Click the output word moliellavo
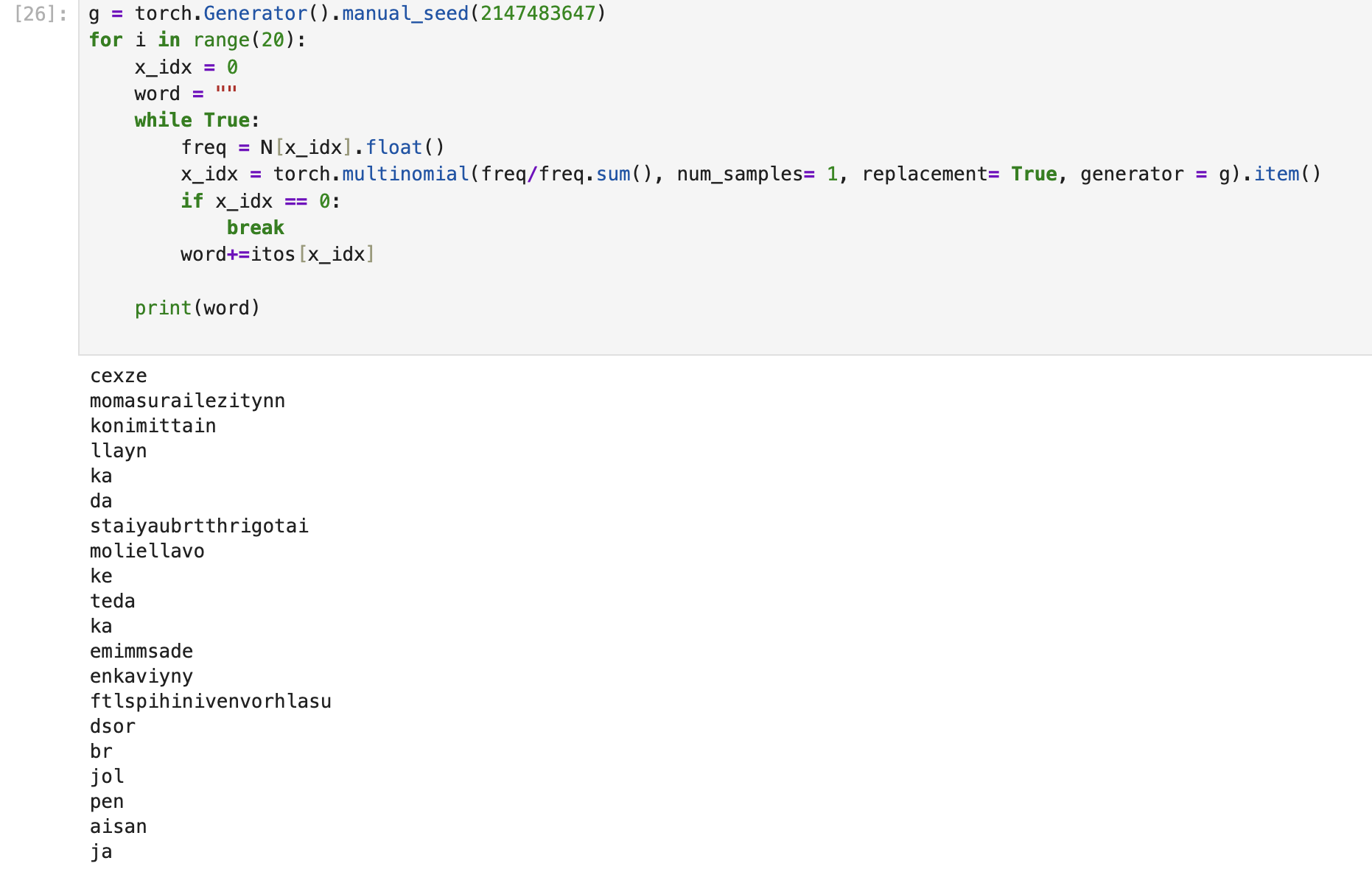 (x=147, y=552)
